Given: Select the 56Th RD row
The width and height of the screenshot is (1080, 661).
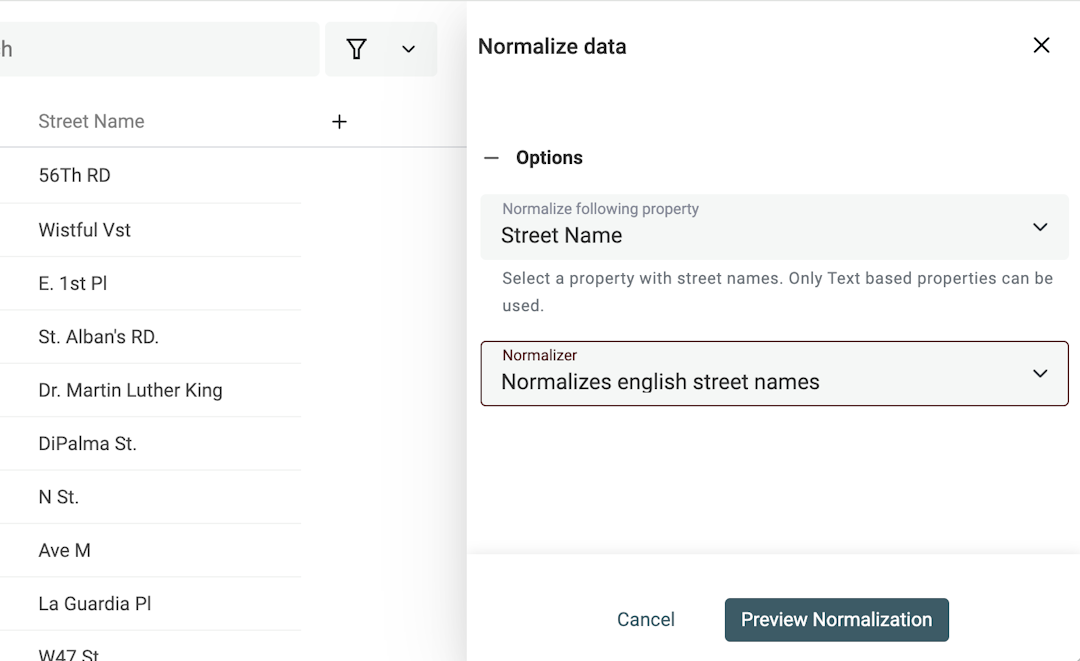Looking at the screenshot, I should 76,175.
